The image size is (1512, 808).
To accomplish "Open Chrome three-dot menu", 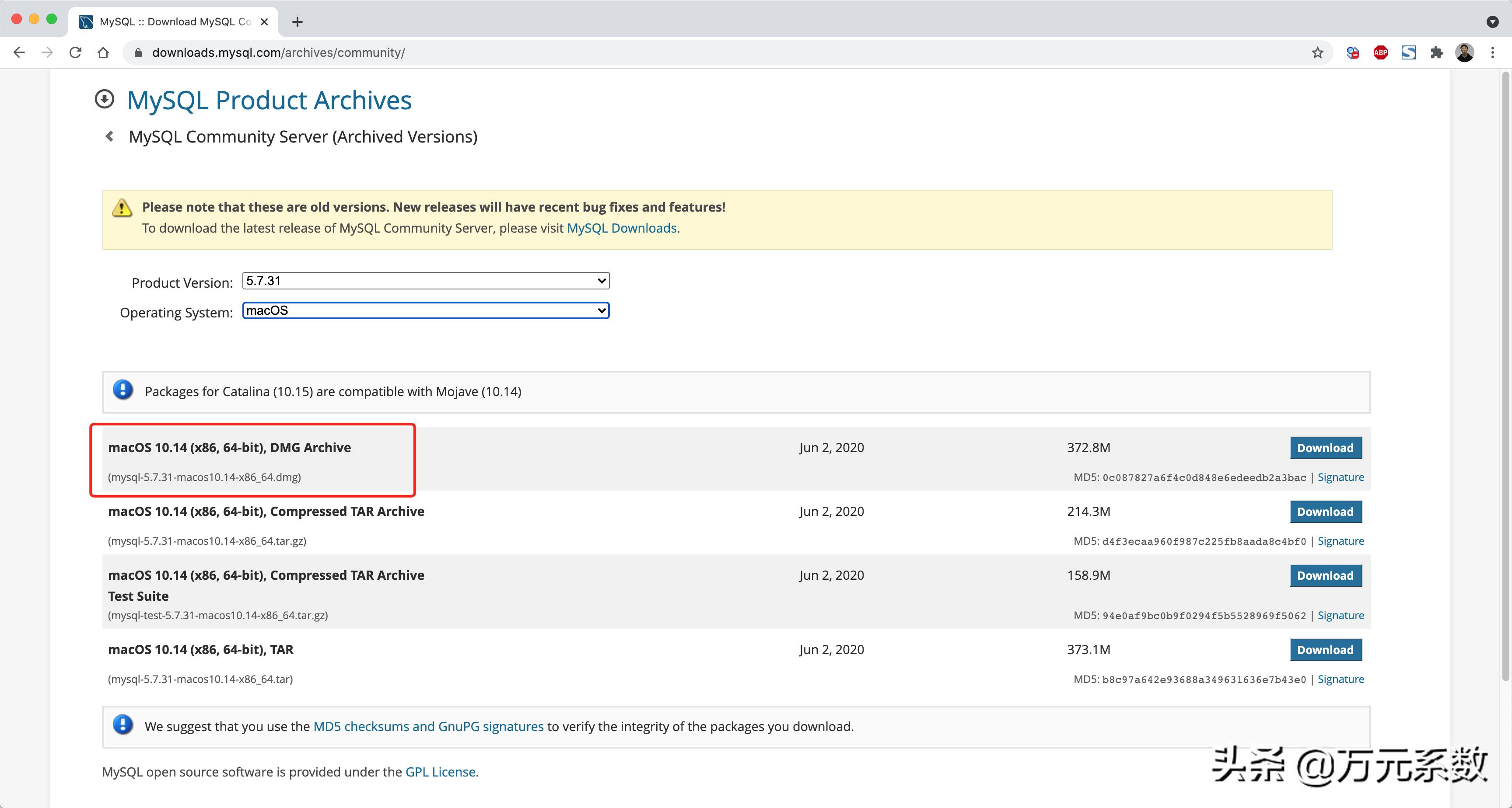I will (1493, 53).
